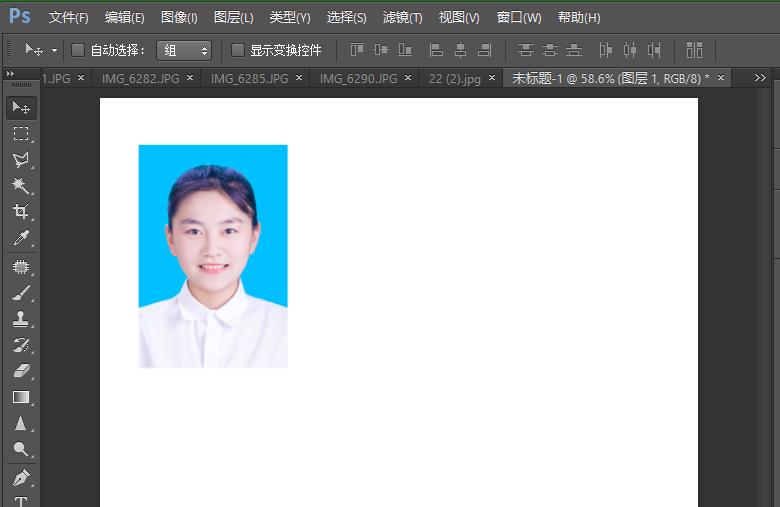Open the 帮助(H) menu
The width and height of the screenshot is (780, 507).
tap(579, 17)
